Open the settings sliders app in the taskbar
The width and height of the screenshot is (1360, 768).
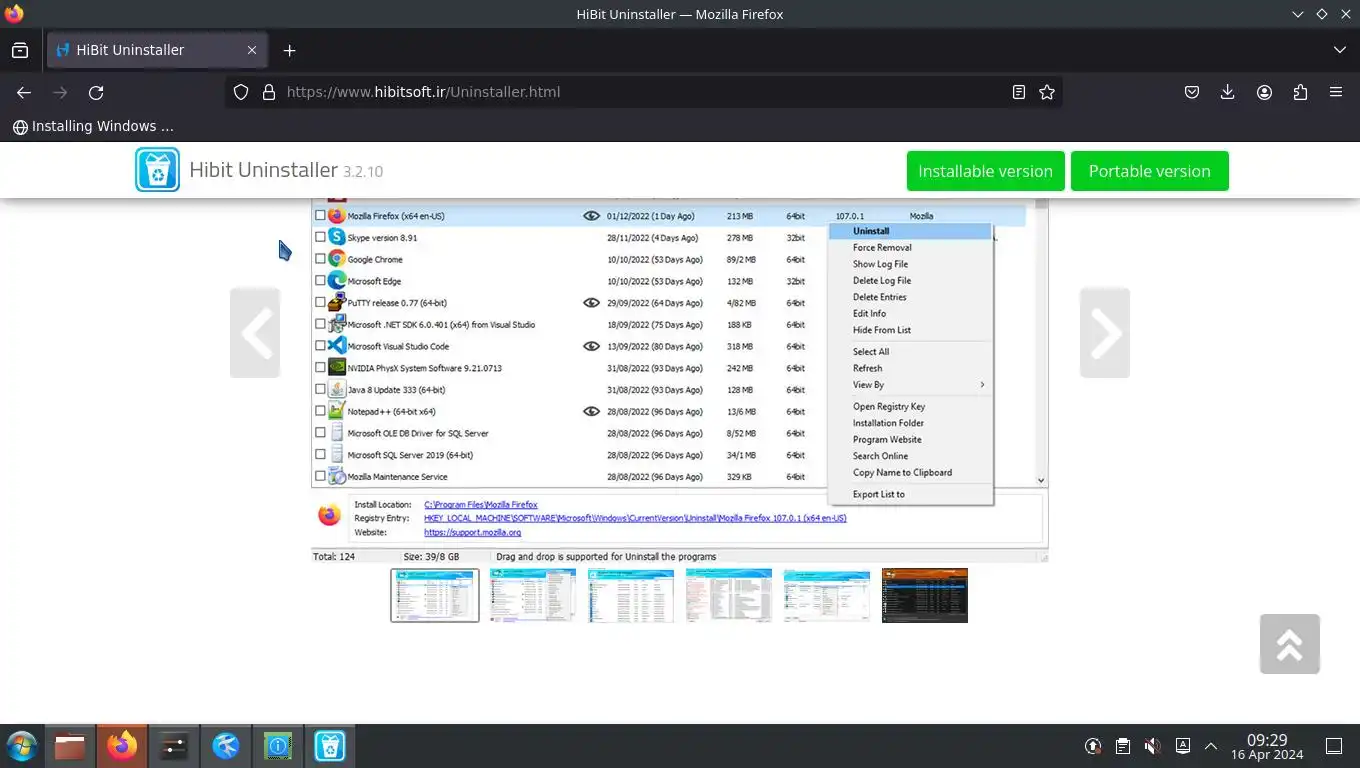pyautogui.click(x=174, y=746)
